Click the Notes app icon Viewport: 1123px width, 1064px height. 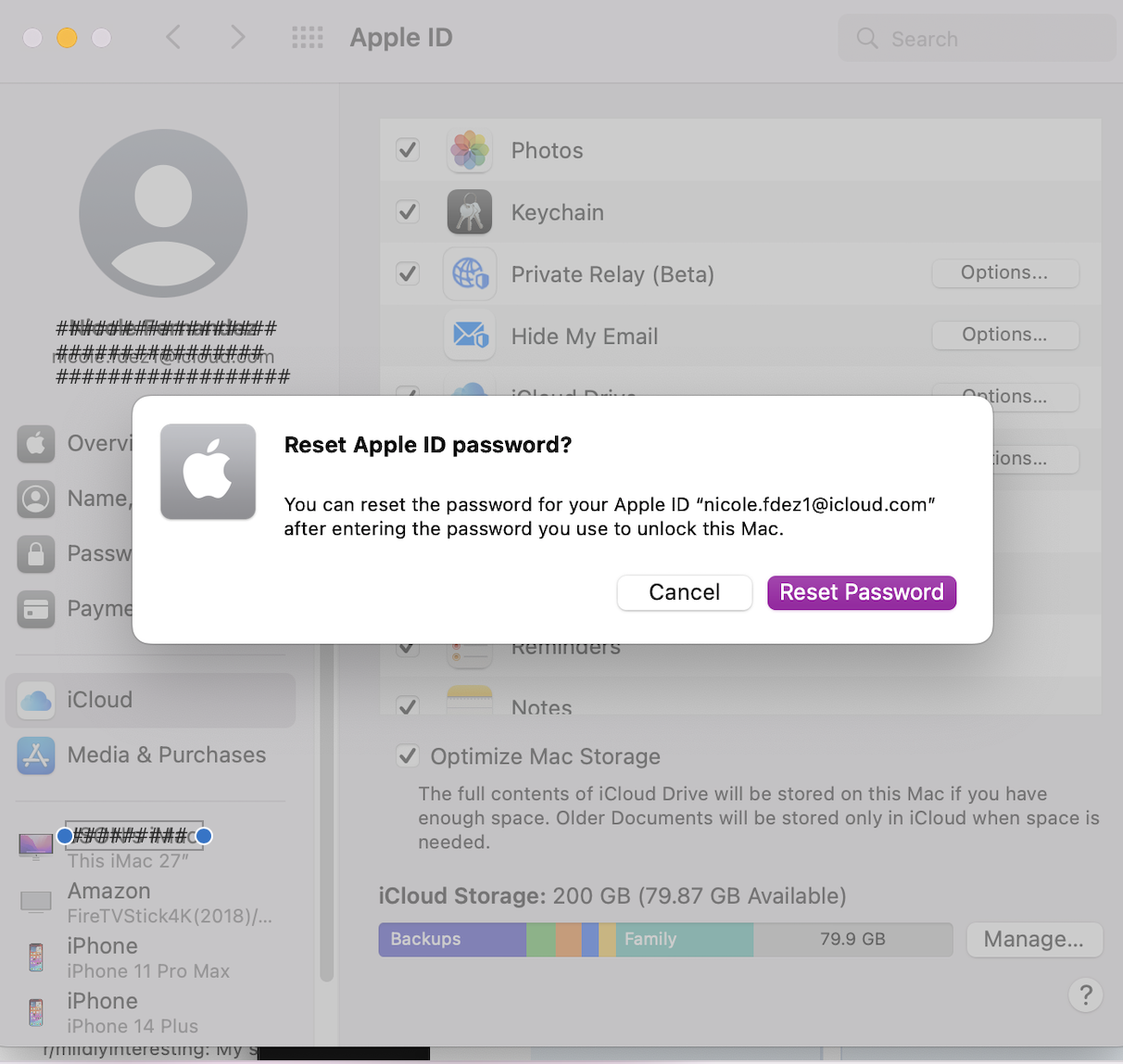coord(470,701)
